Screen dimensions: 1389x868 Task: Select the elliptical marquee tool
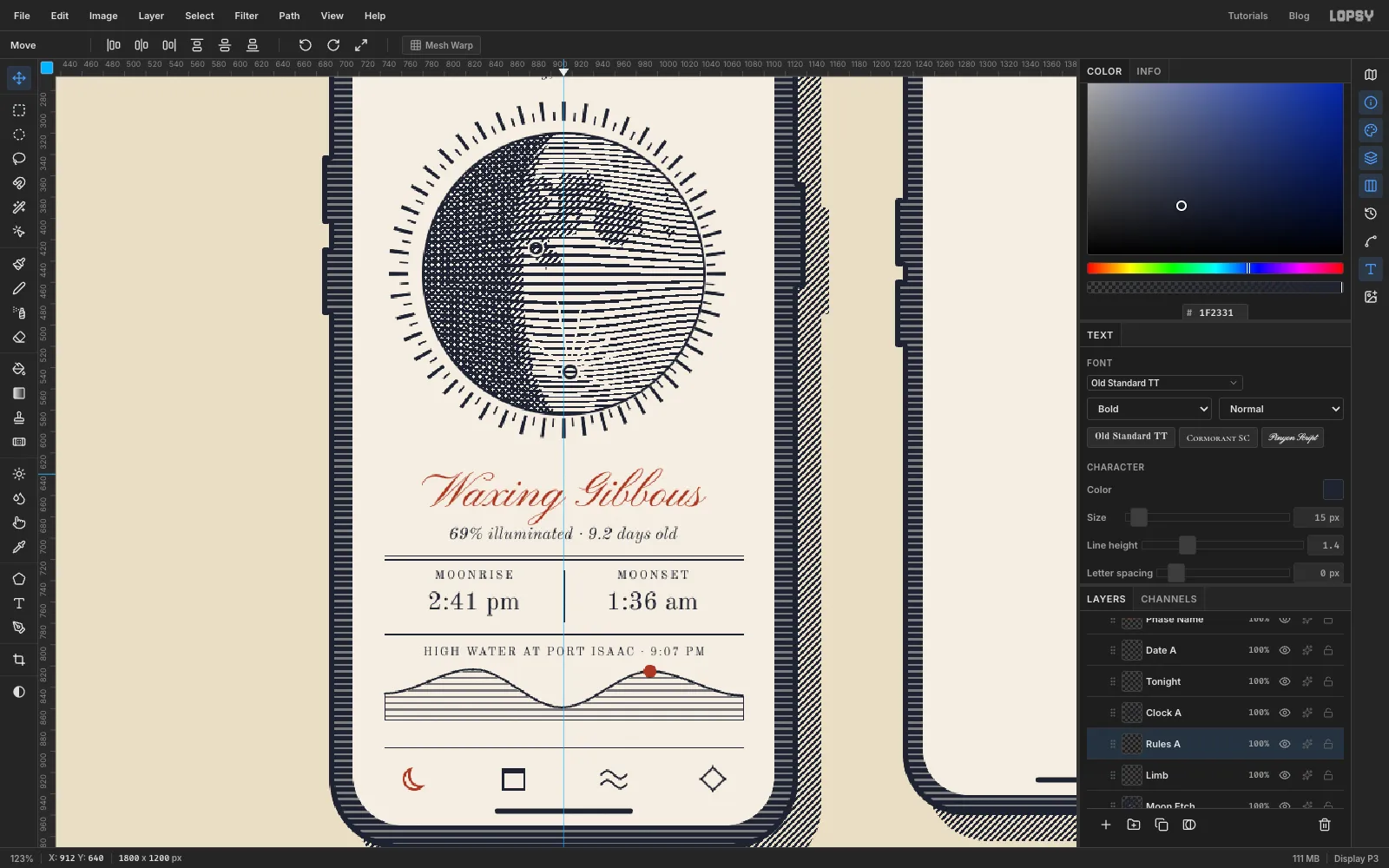tap(19, 135)
